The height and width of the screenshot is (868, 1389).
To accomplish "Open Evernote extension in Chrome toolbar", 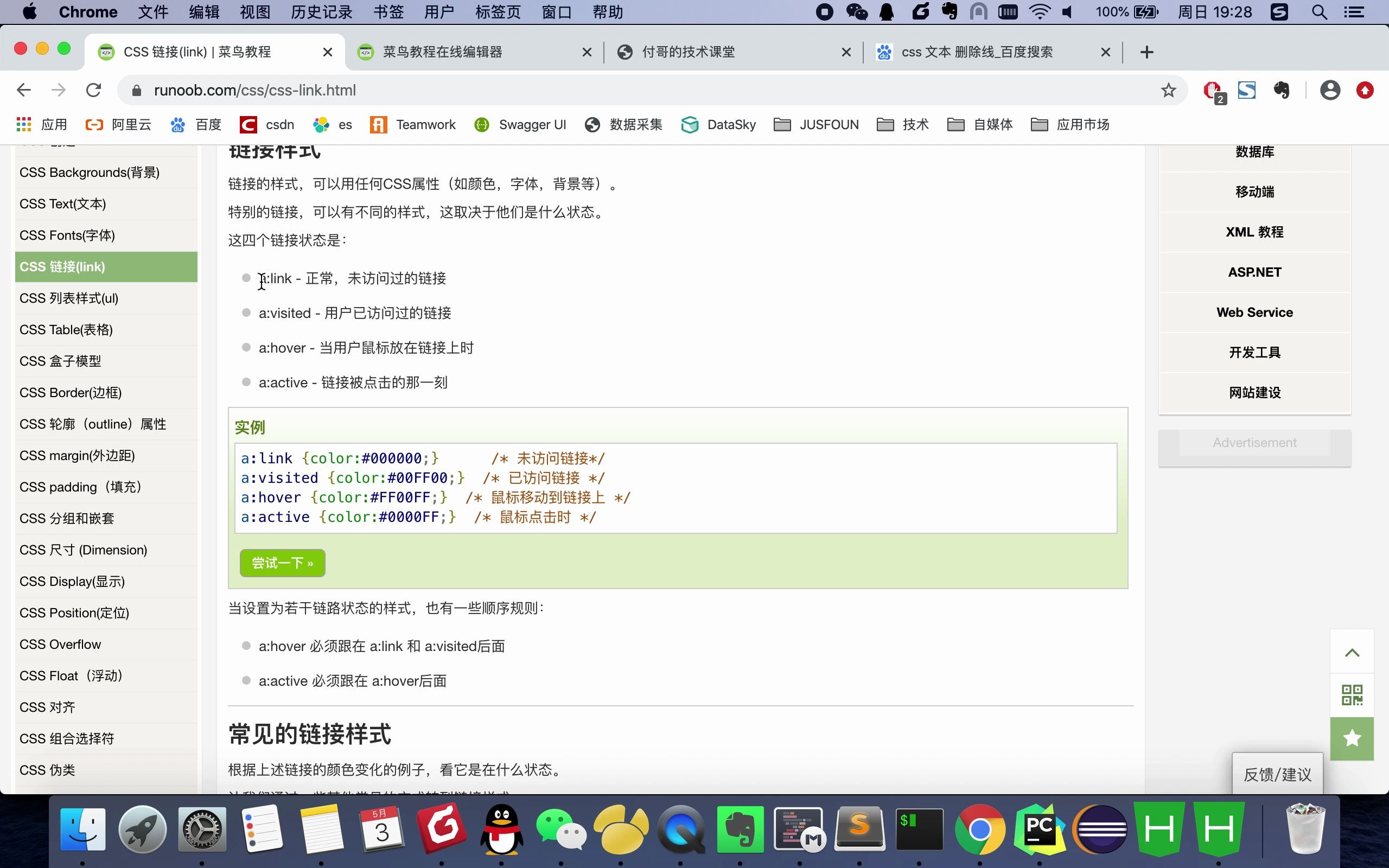I will tap(1281, 90).
